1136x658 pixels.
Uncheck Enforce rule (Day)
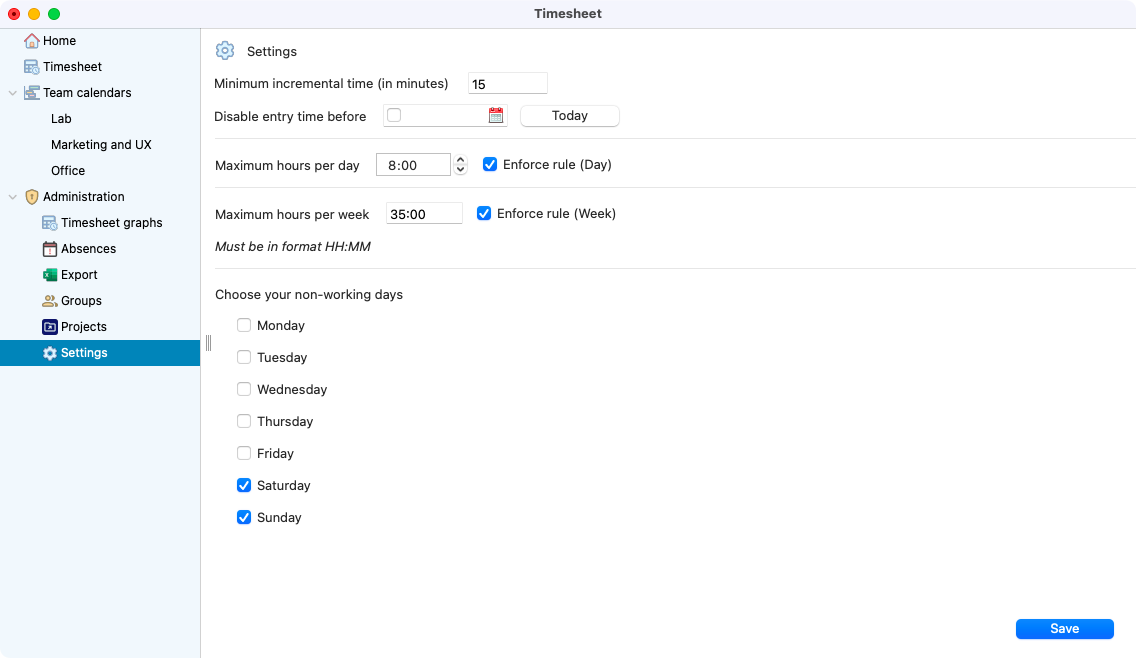[x=490, y=164]
